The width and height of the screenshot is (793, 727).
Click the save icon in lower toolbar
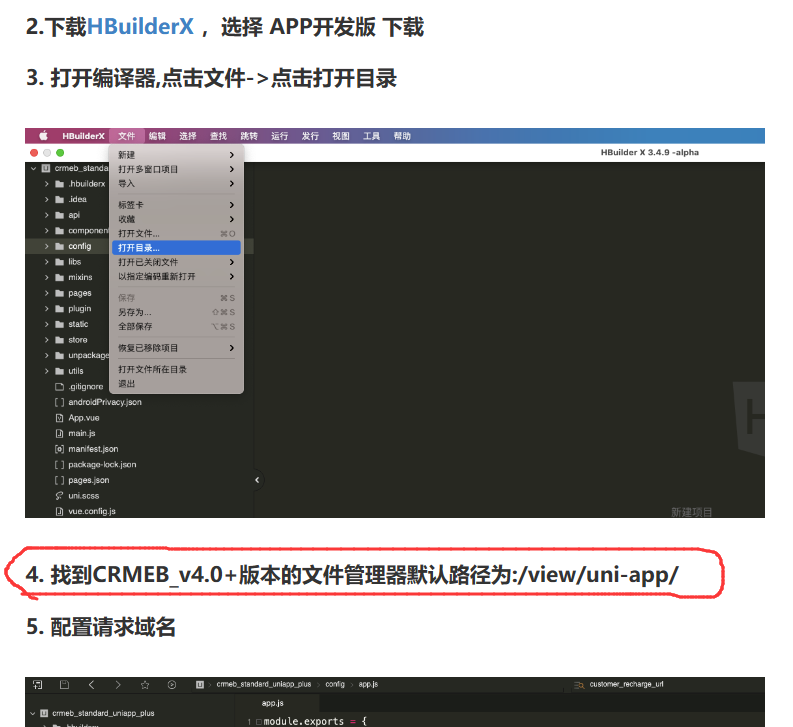coord(64,685)
